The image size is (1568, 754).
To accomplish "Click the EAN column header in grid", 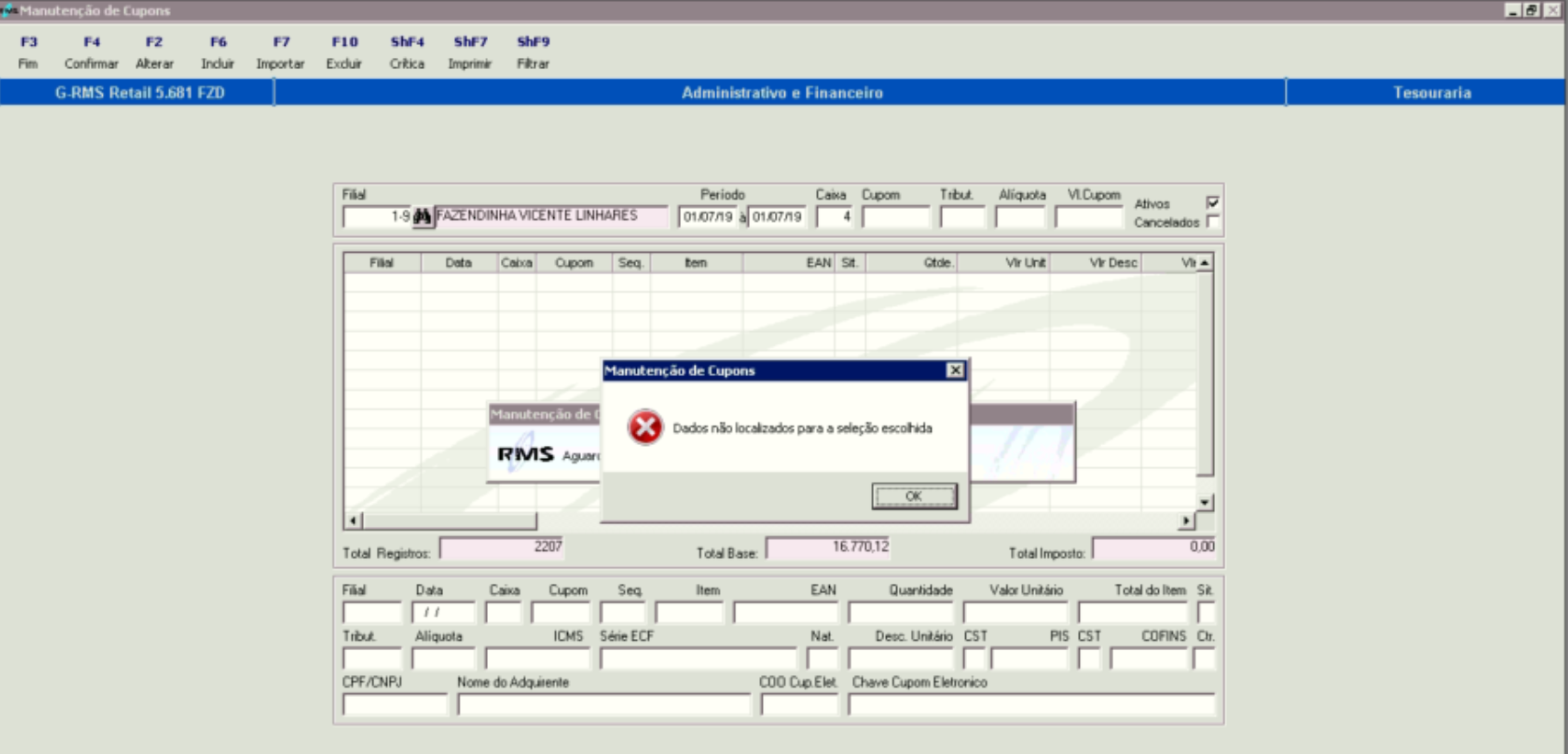I will coord(789,263).
